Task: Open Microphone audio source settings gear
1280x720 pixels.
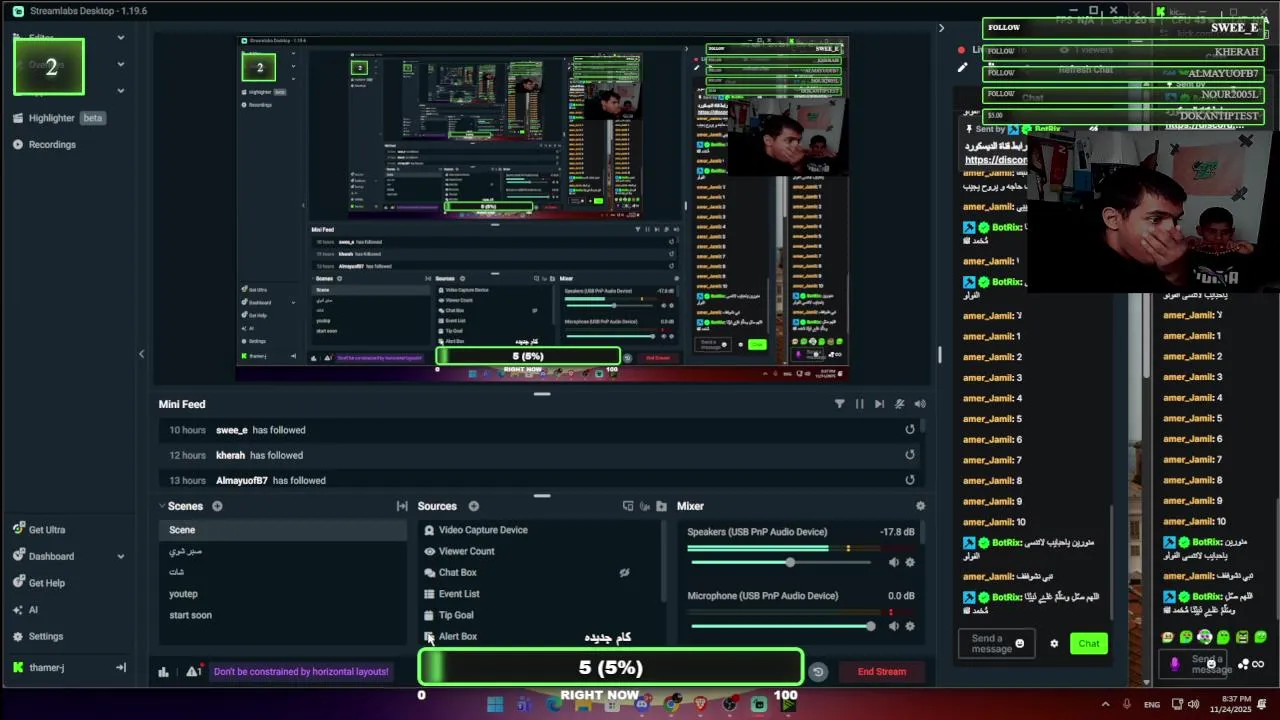Action: pos(910,626)
